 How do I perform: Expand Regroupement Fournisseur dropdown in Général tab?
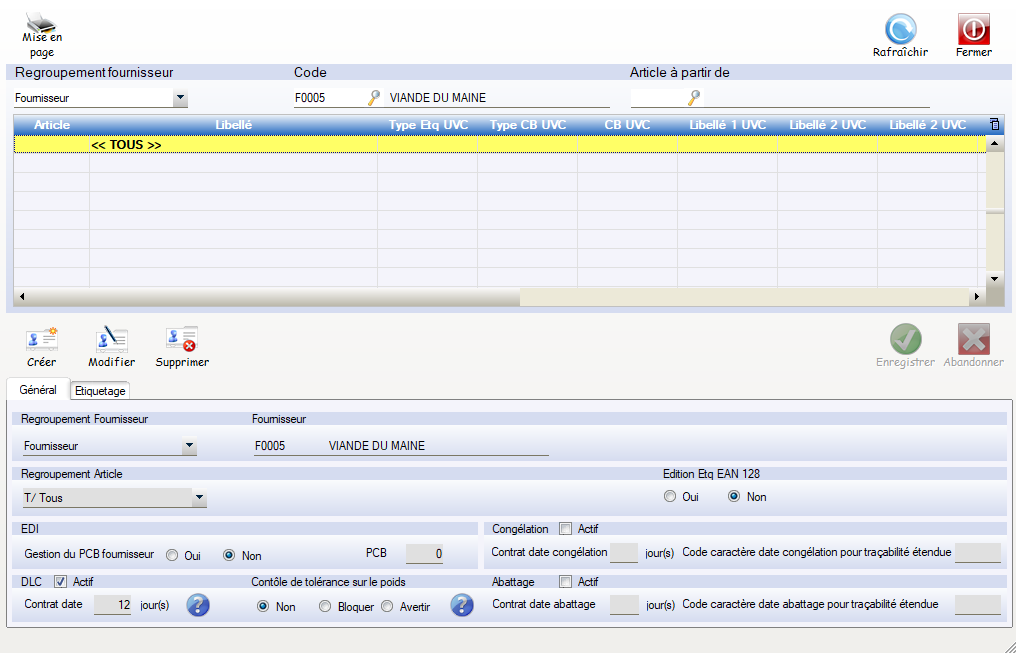point(189,446)
